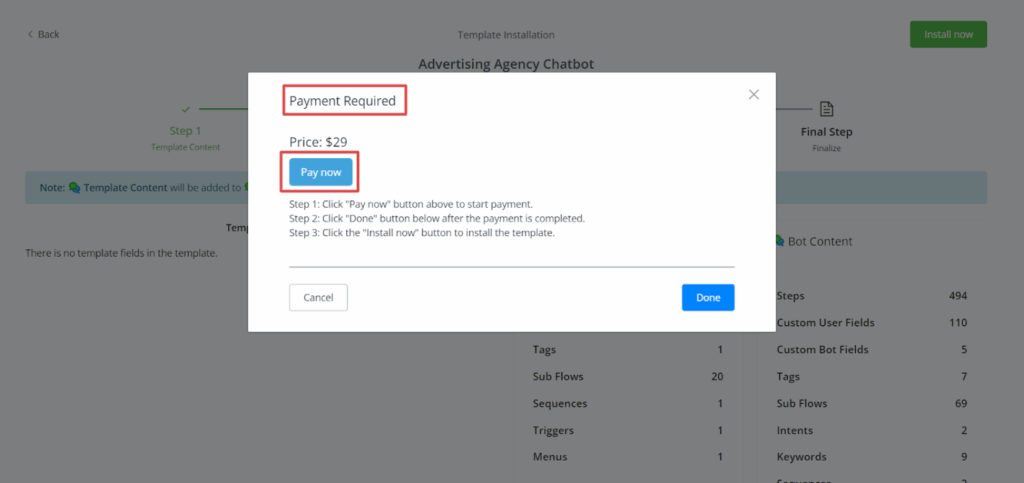Cancel the Payment Required dialog
The image size is (1024, 483).
point(318,297)
